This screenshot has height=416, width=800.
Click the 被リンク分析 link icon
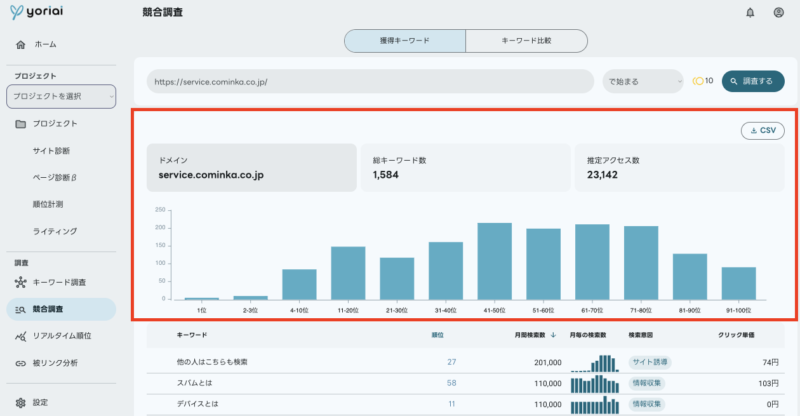[20, 363]
